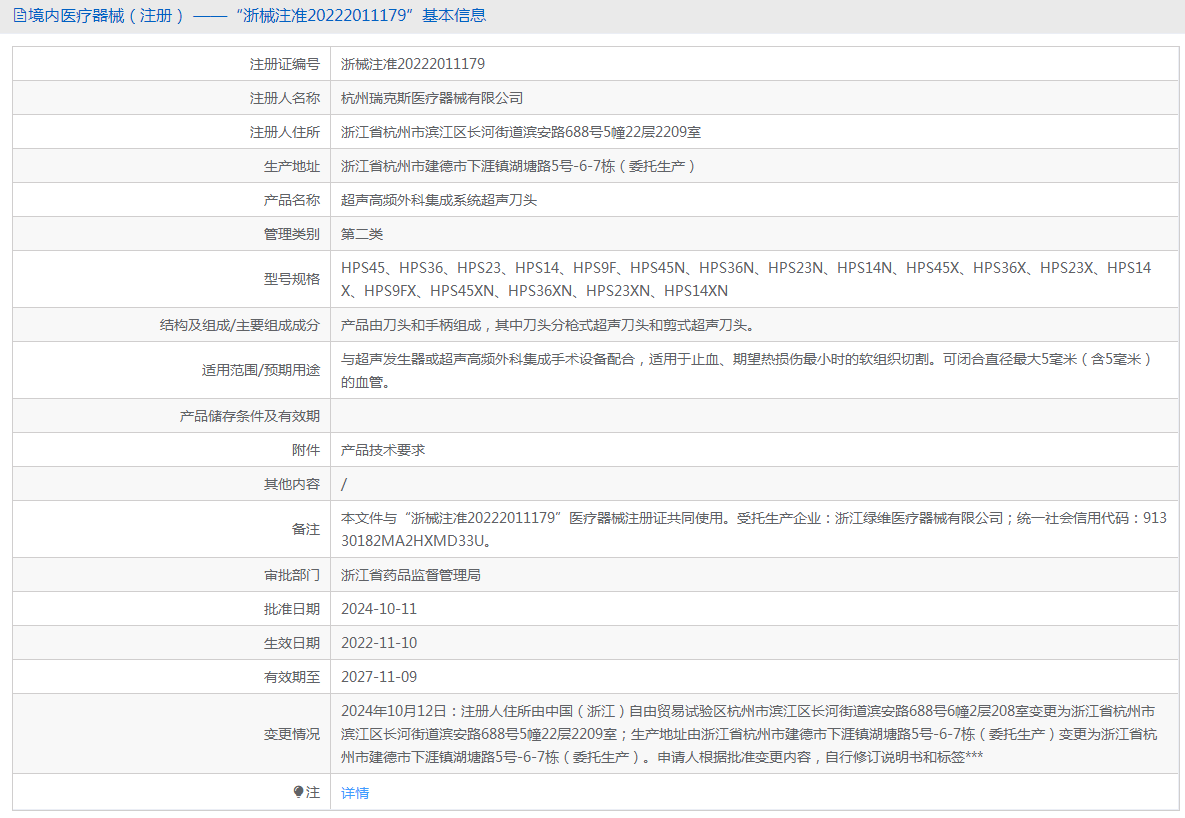Click the 审批部门 label
1185x818 pixels.
pyautogui.click(x=292, y=575)
